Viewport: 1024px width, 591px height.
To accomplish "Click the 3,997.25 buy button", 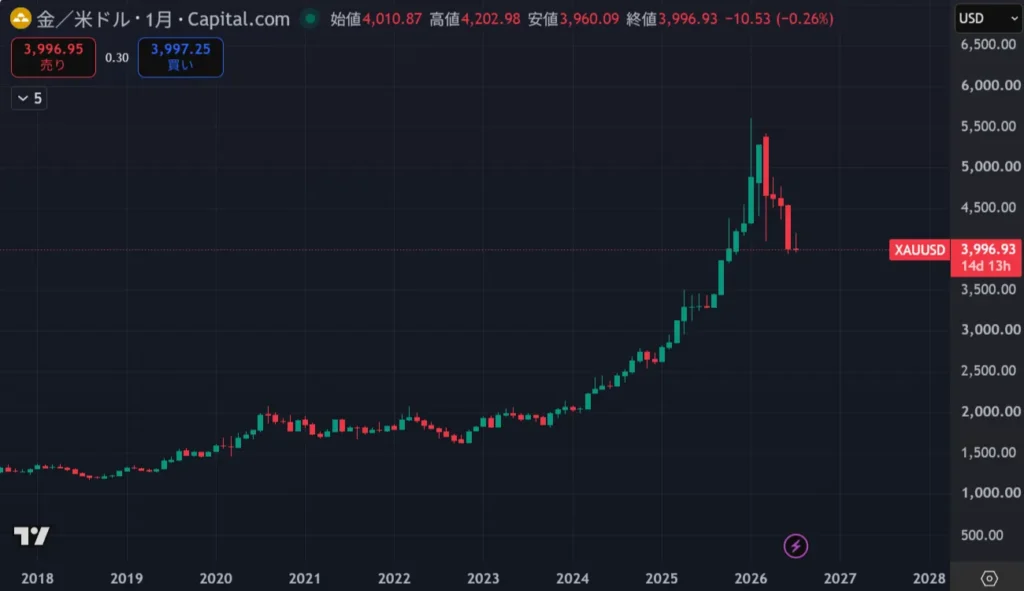I will 180,57.
